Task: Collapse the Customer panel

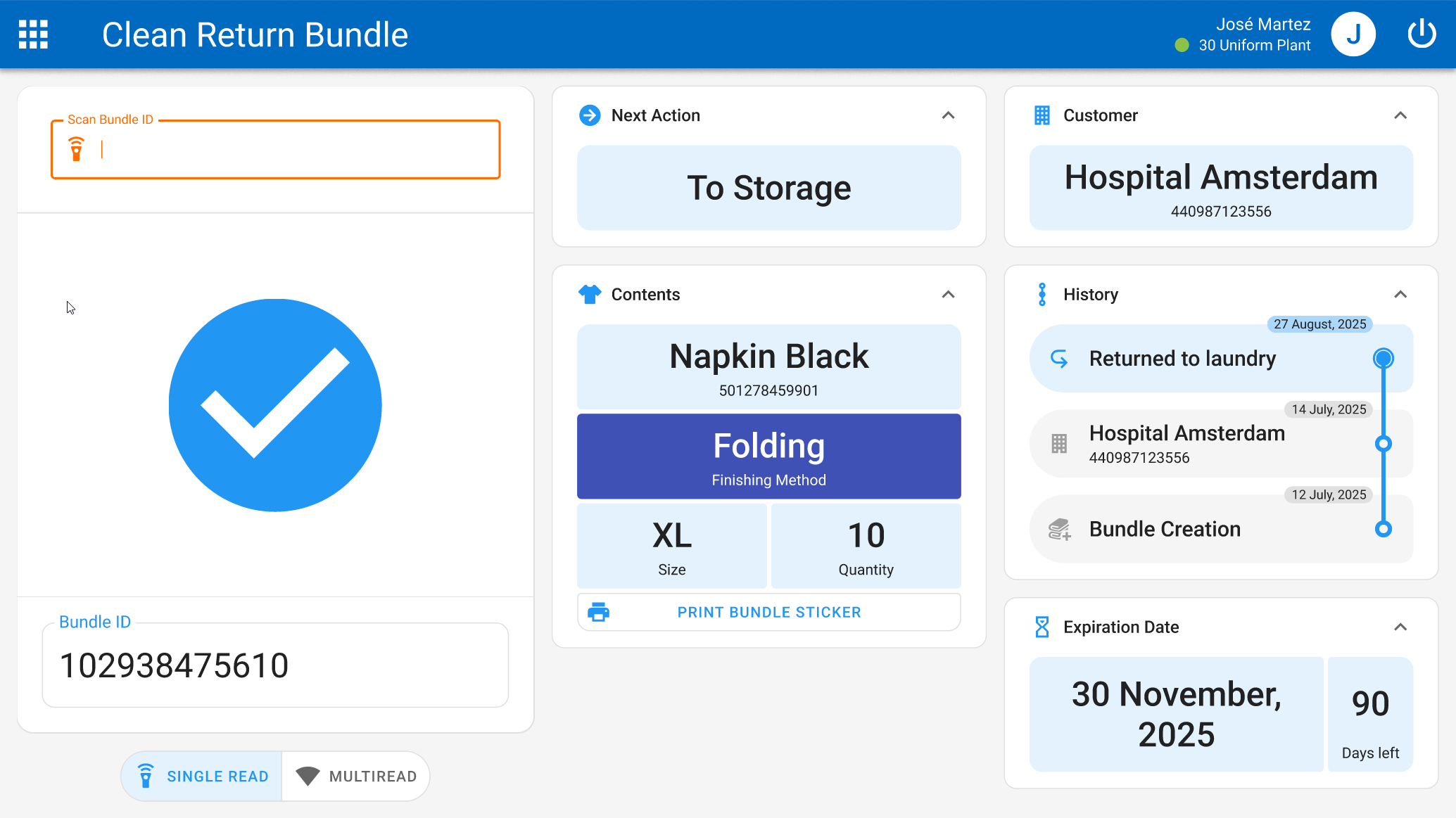Action: [x=1400, y=115]
